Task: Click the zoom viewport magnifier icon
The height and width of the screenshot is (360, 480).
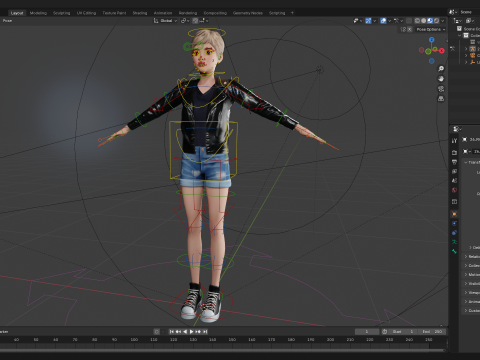Action: [441, 69]
